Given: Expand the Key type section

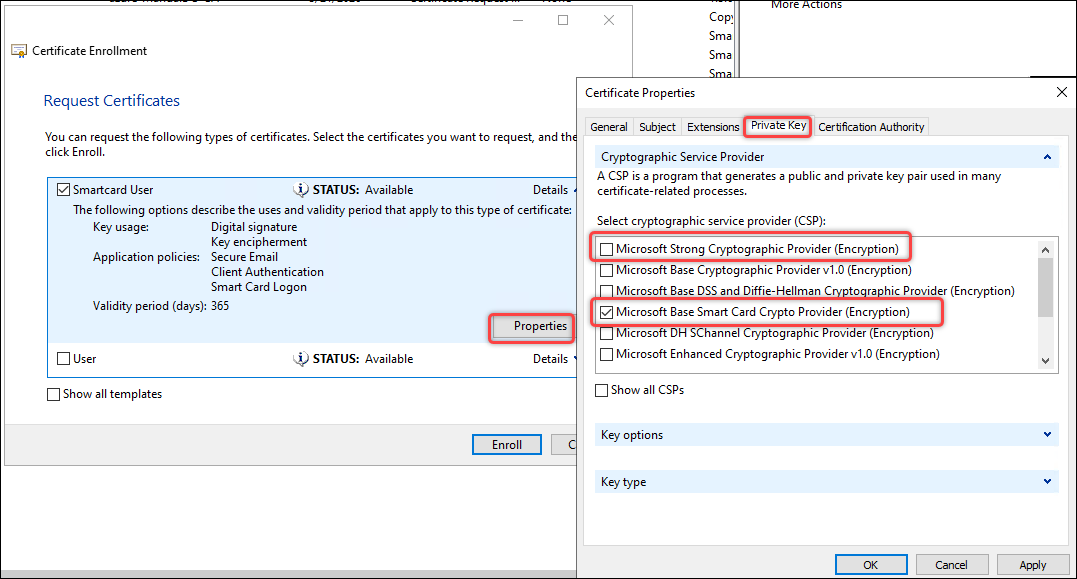Looking at the screenshot, I should pyautogui.click(x=1047, y=481).
